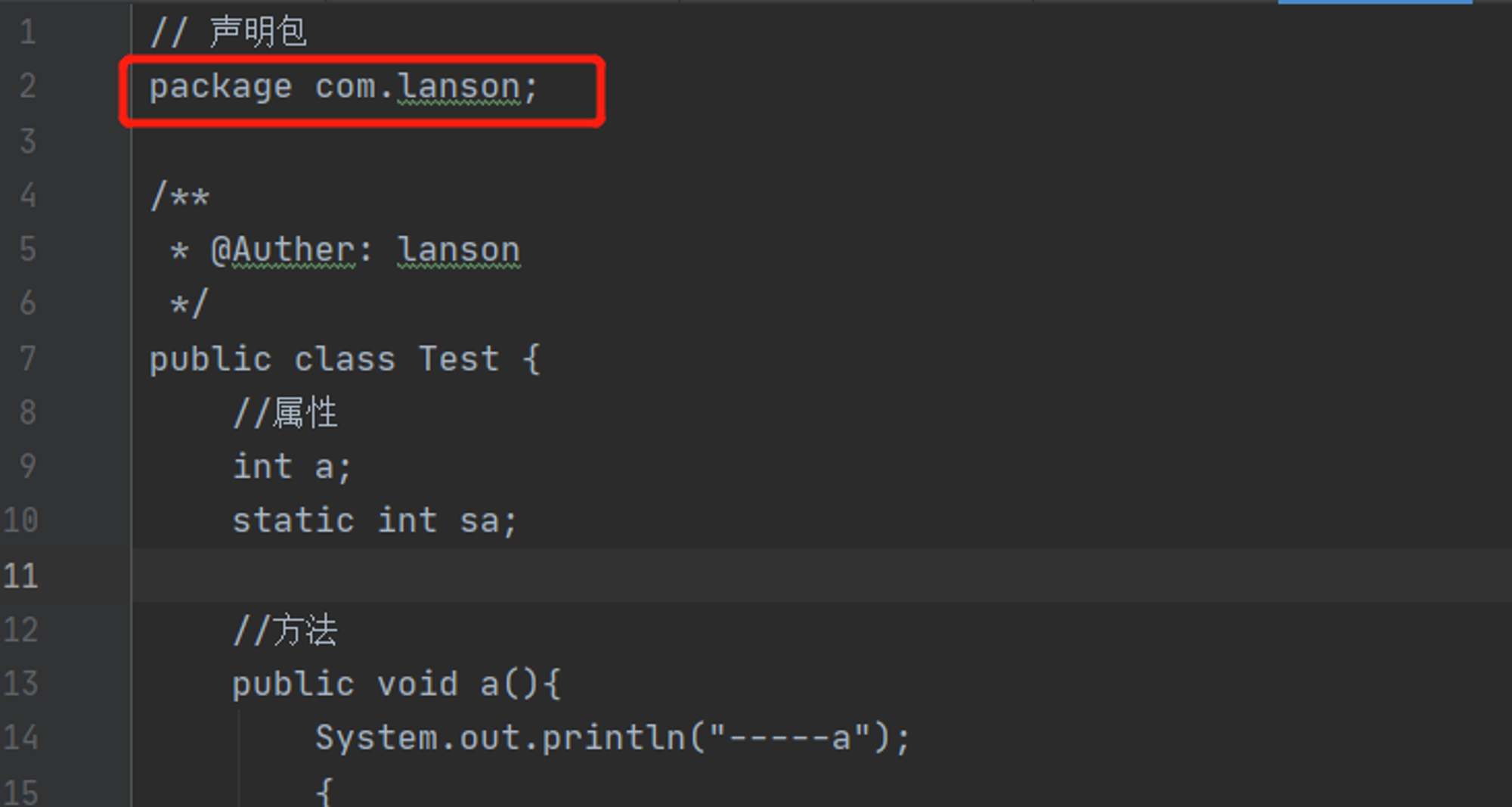Click the 'static' keyword on line 10
Image resolution: width=1512 pixels, height=807 pixels.
coord(293,520)
